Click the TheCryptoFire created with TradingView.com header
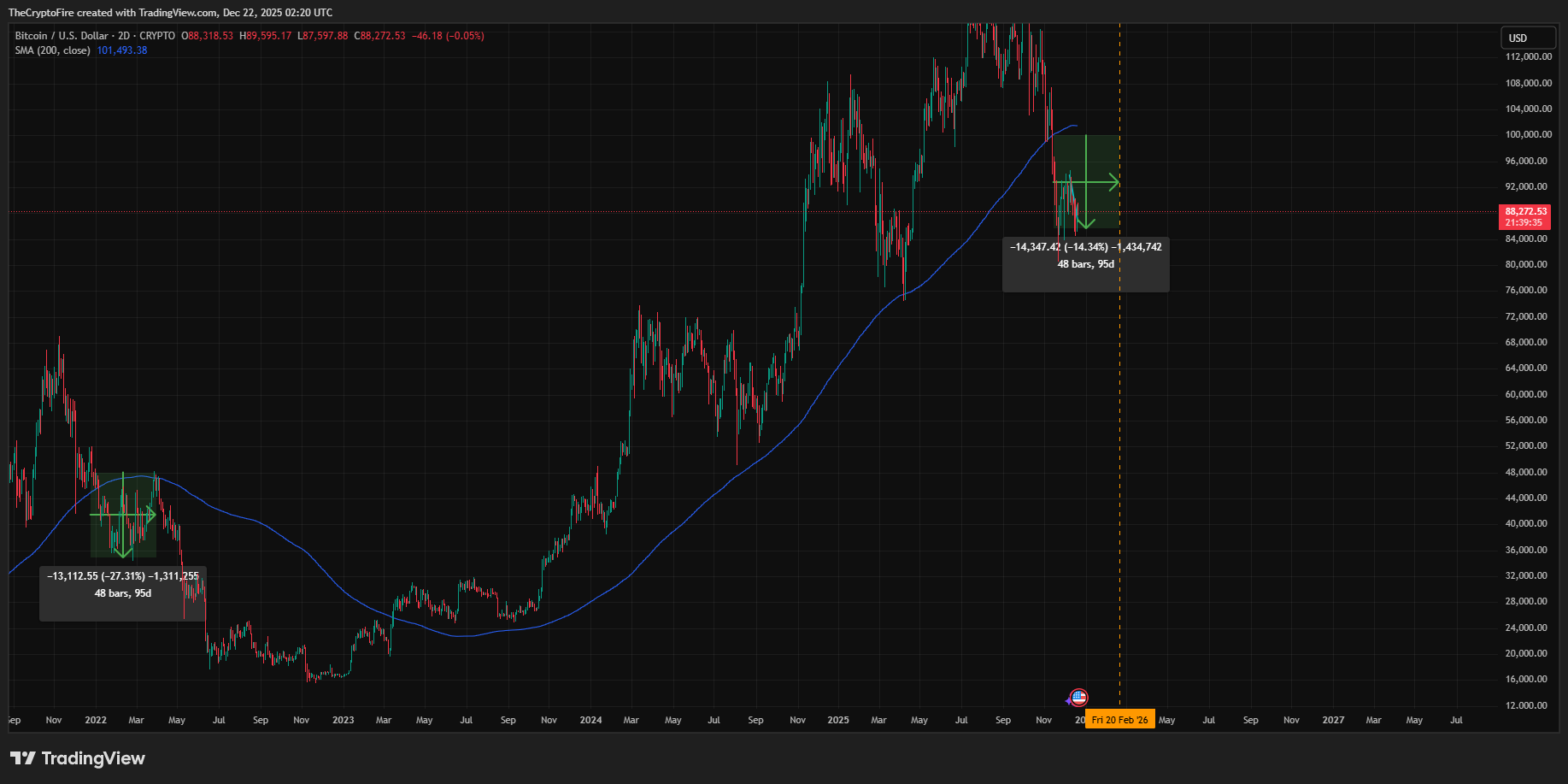1568x784 pixels. click(170, 12)
